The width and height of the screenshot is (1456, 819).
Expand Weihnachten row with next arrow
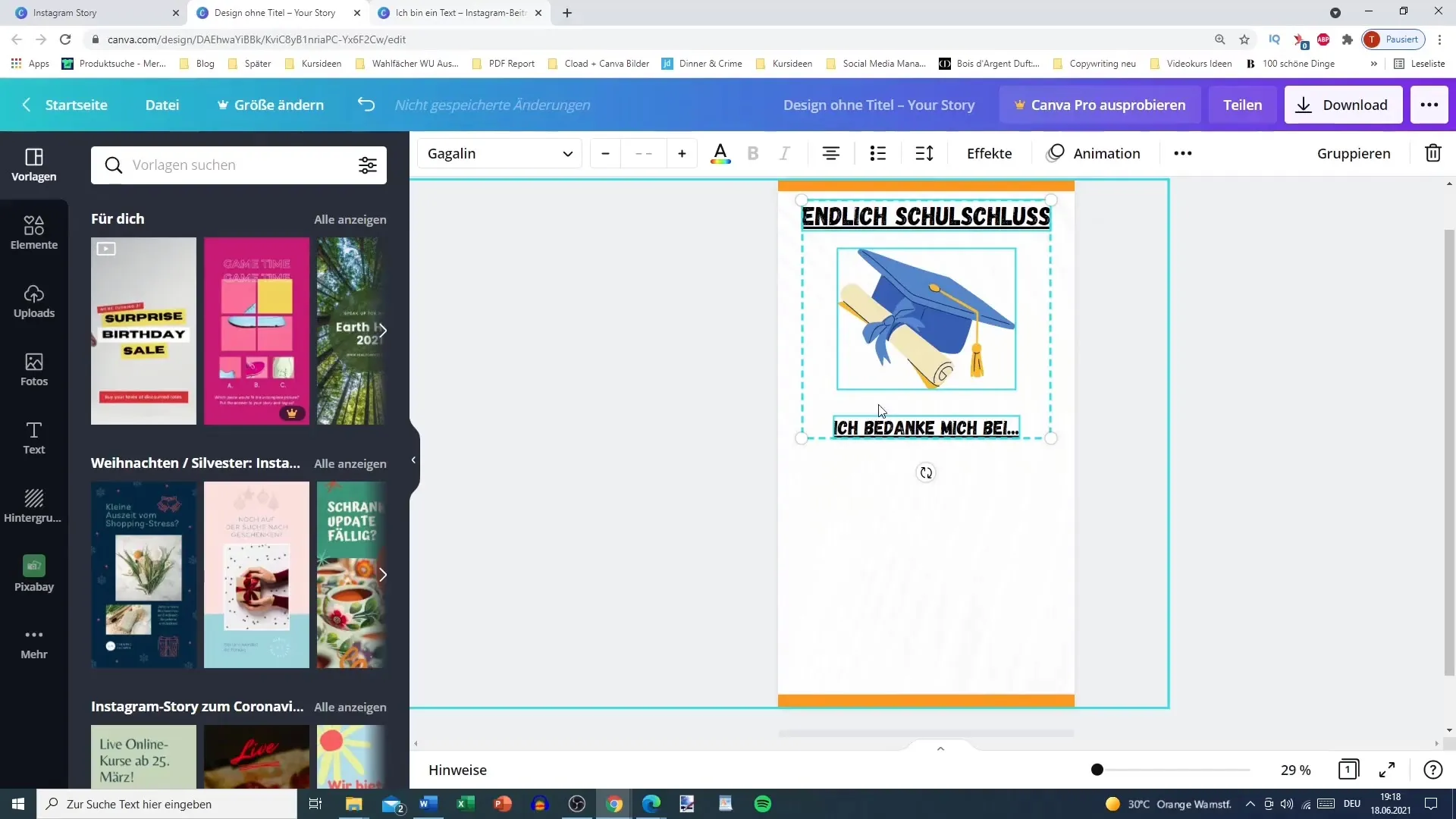click(x=383, y=575)
